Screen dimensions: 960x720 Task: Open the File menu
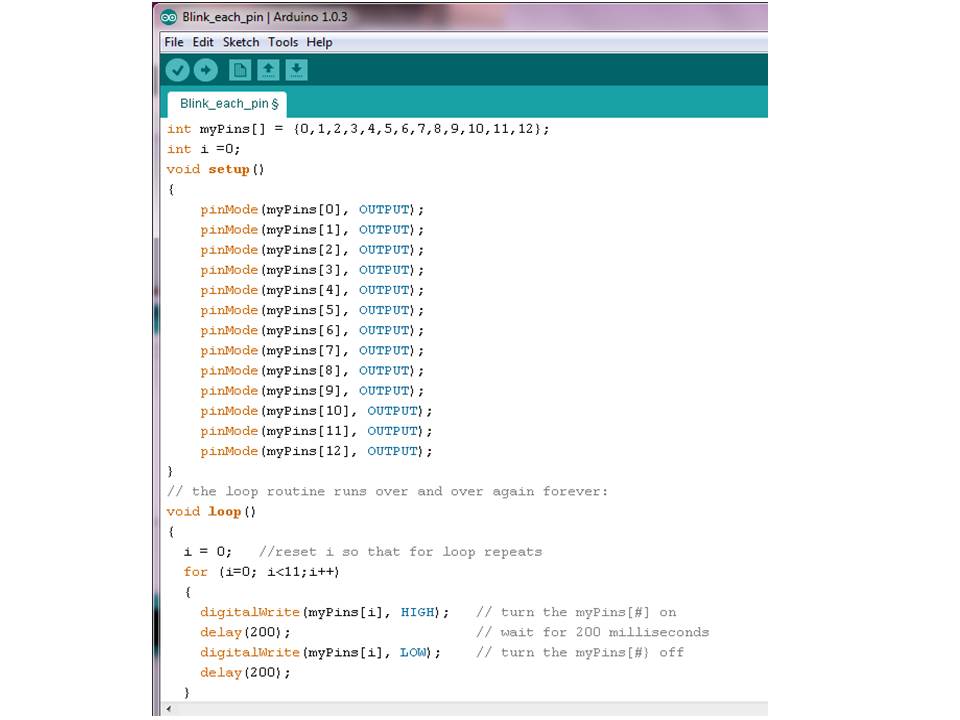pos(173,42)
